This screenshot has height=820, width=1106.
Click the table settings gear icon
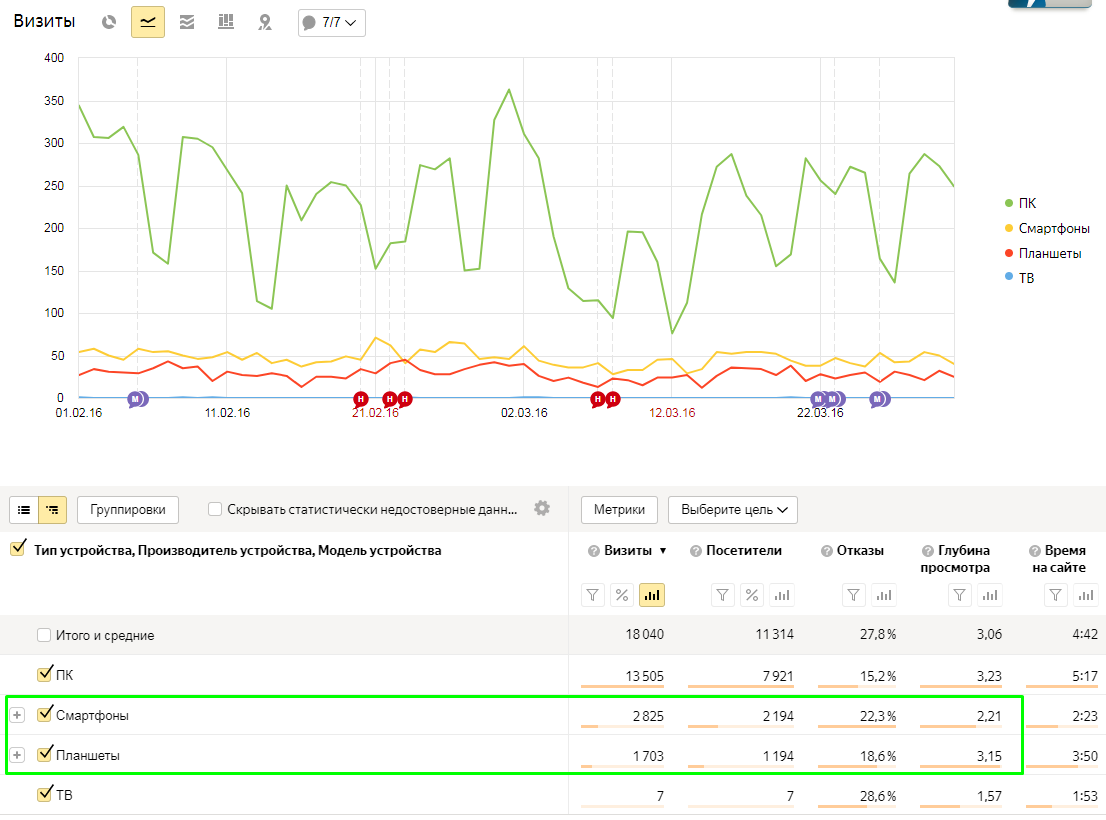(x=542, y=508)
